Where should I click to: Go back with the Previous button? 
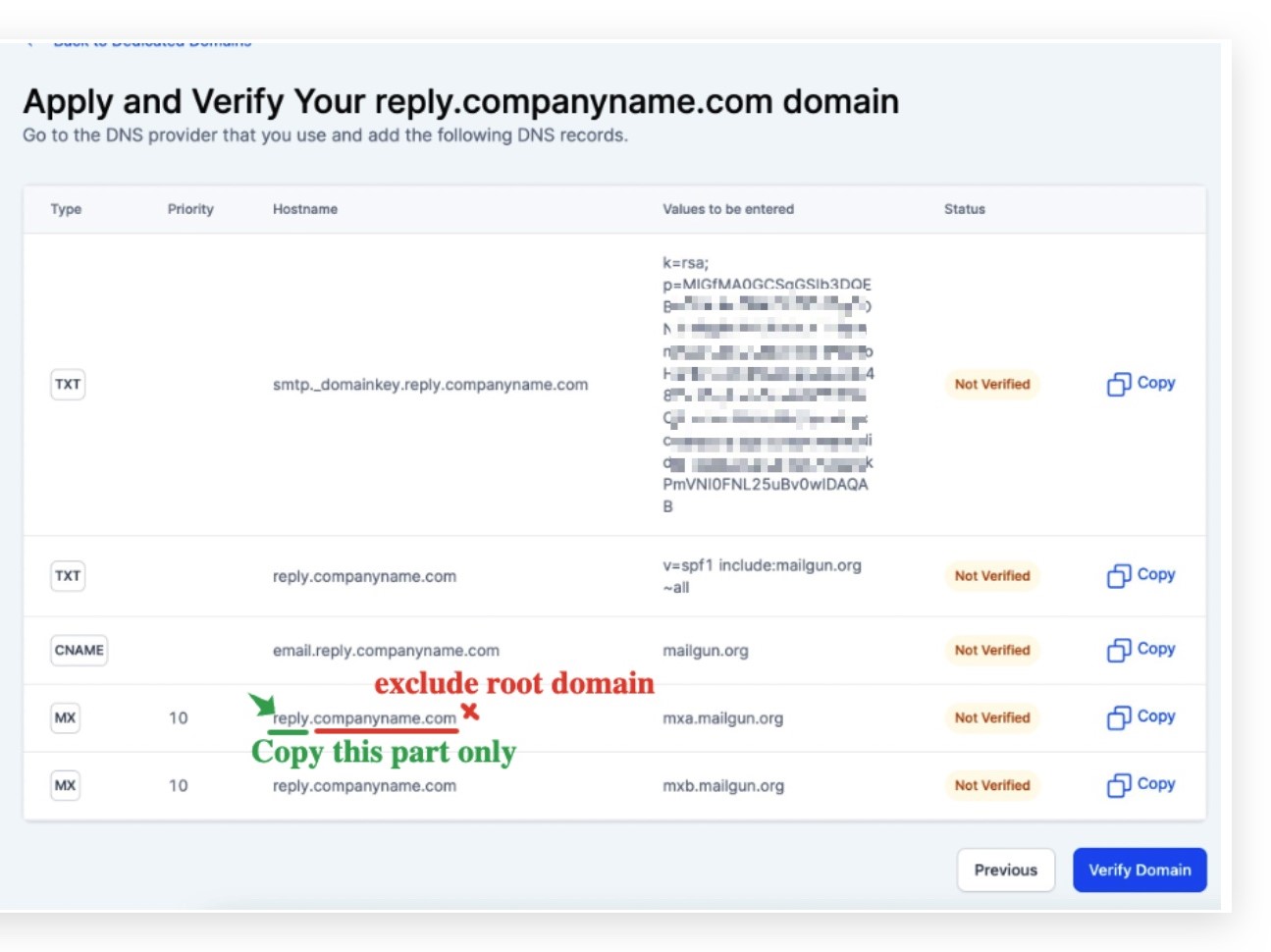(x=1005, y=870)
